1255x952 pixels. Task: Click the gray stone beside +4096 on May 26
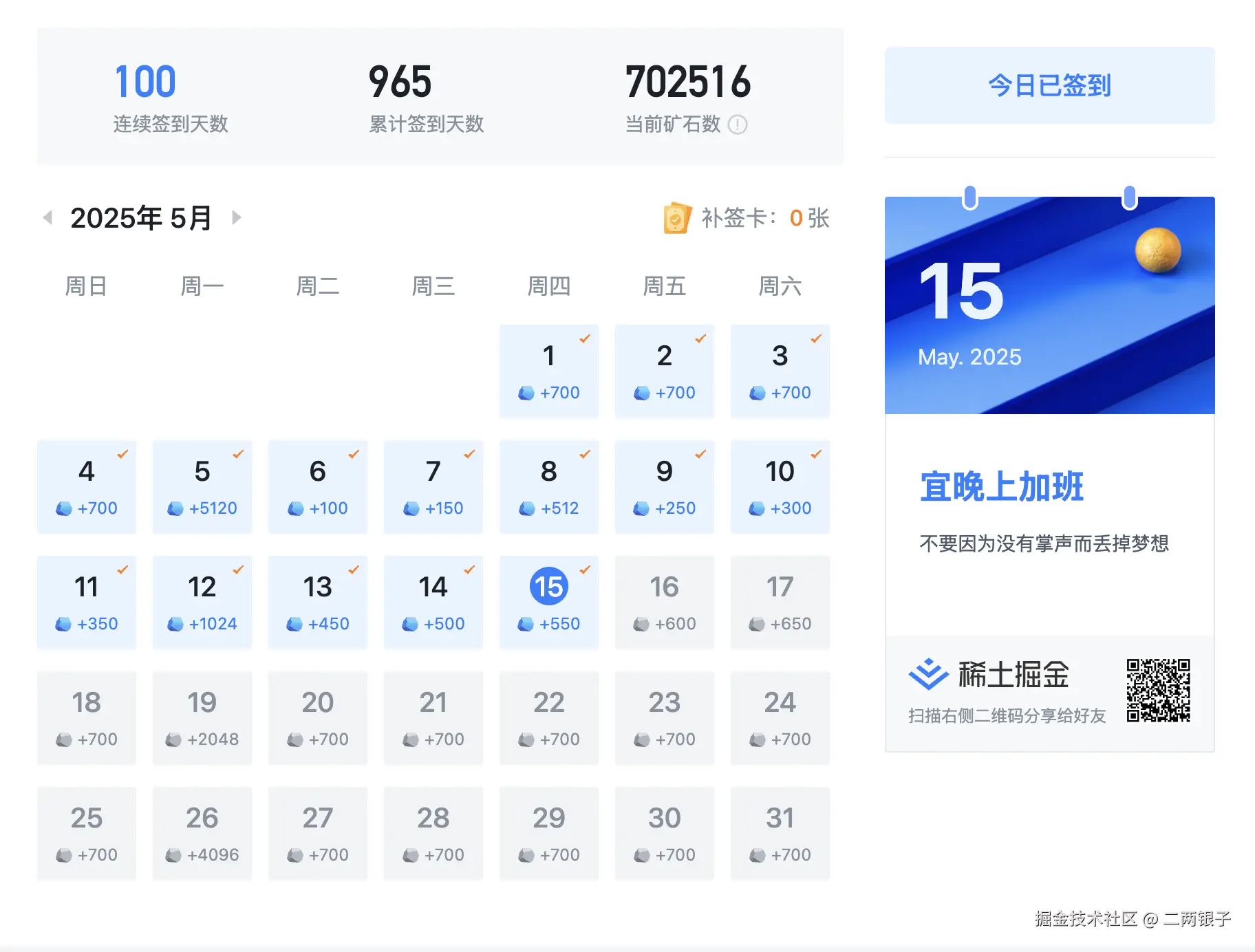click(x=172, y=855)
